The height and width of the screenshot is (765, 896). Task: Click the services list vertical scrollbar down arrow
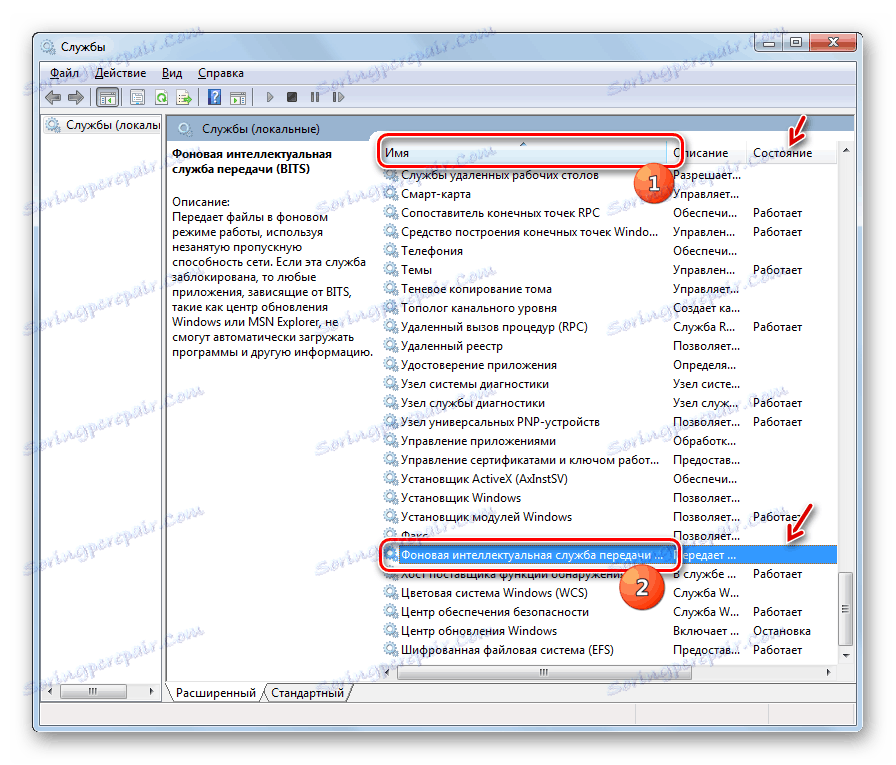(x=846, y=656)
